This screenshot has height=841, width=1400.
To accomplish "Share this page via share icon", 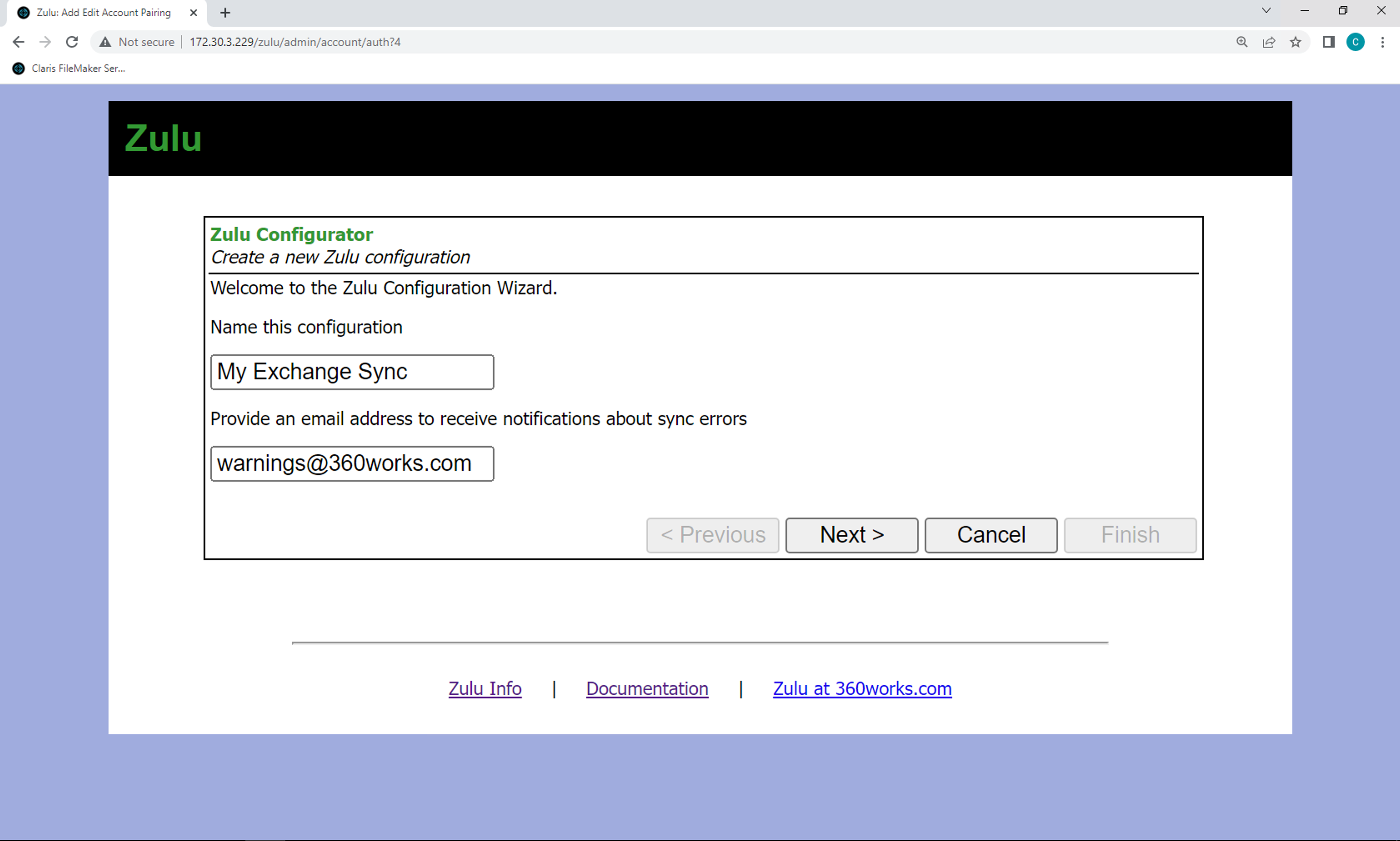I will click(x=1269, y=42).
